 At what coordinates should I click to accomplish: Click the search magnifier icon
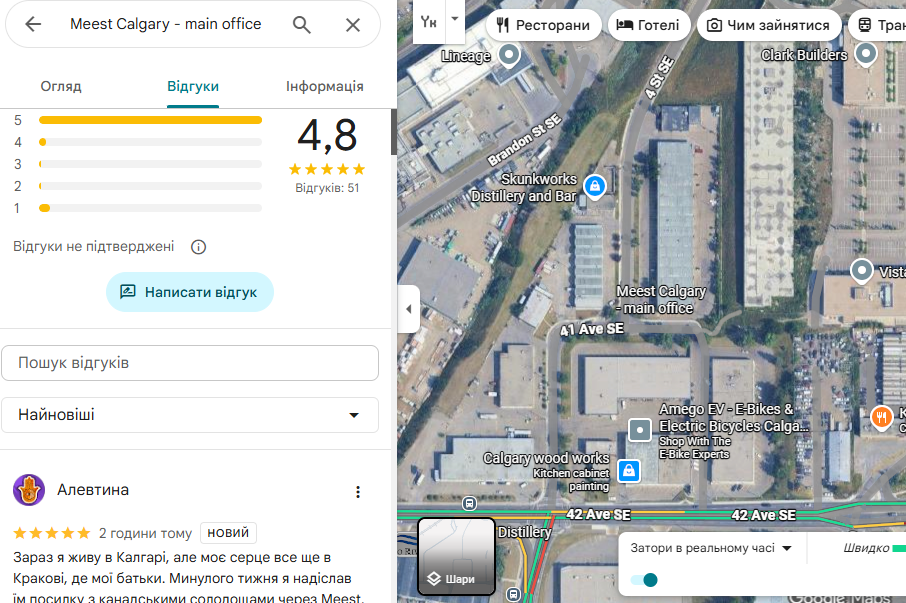click(x=302, y=25)
